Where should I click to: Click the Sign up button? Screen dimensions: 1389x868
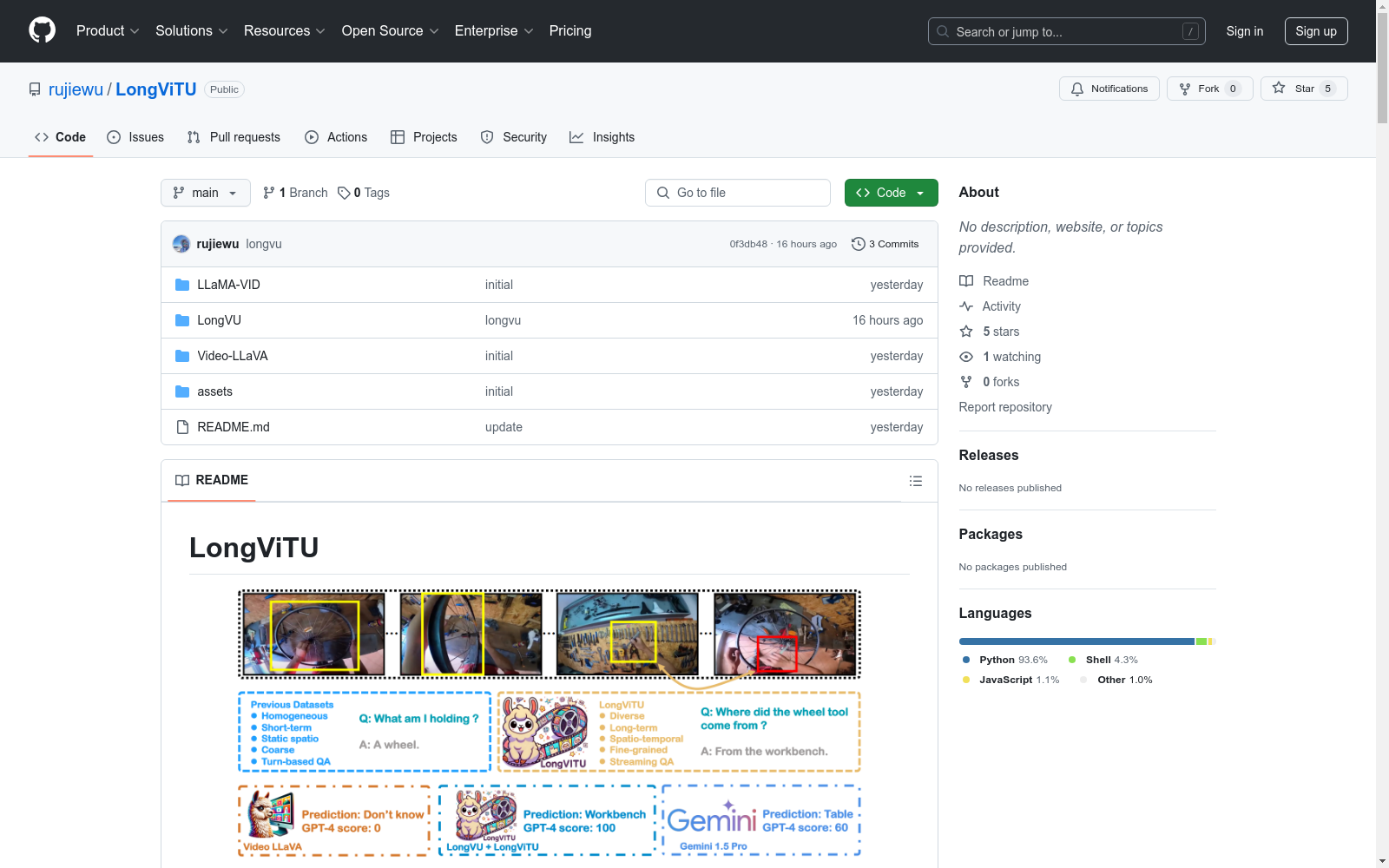1316,31
